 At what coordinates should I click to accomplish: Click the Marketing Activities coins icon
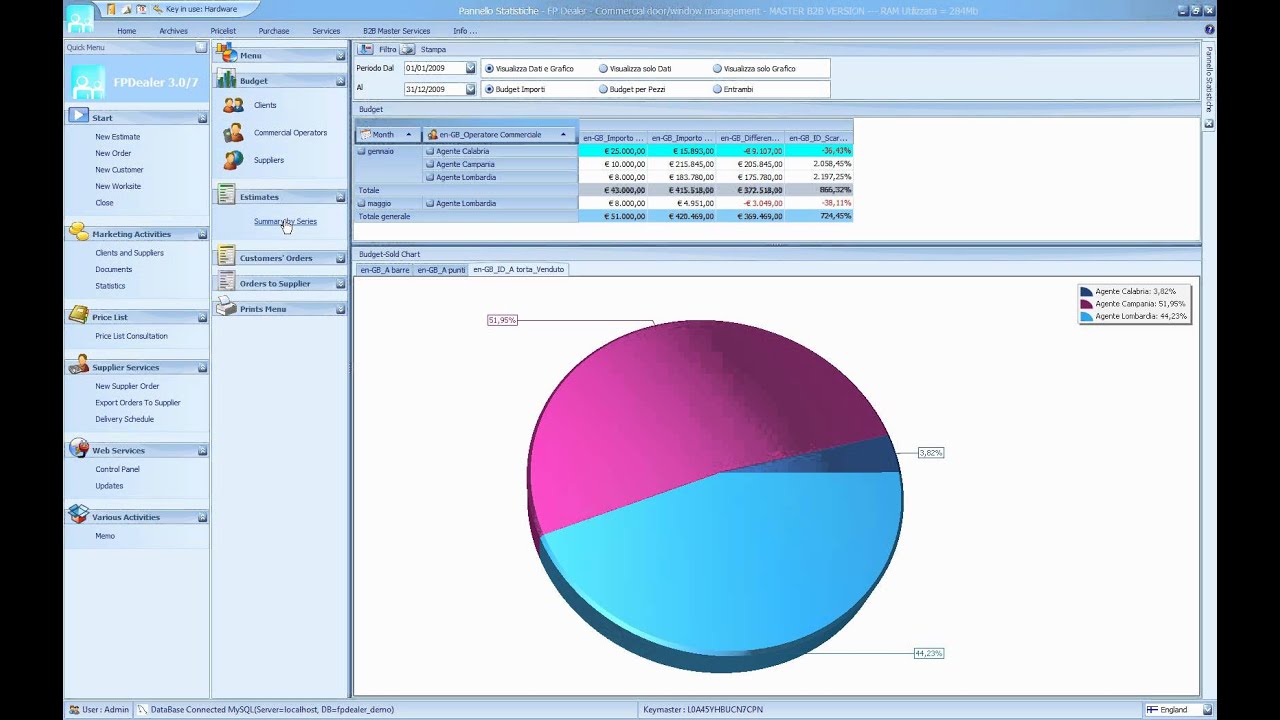click(x=78, y=232)
